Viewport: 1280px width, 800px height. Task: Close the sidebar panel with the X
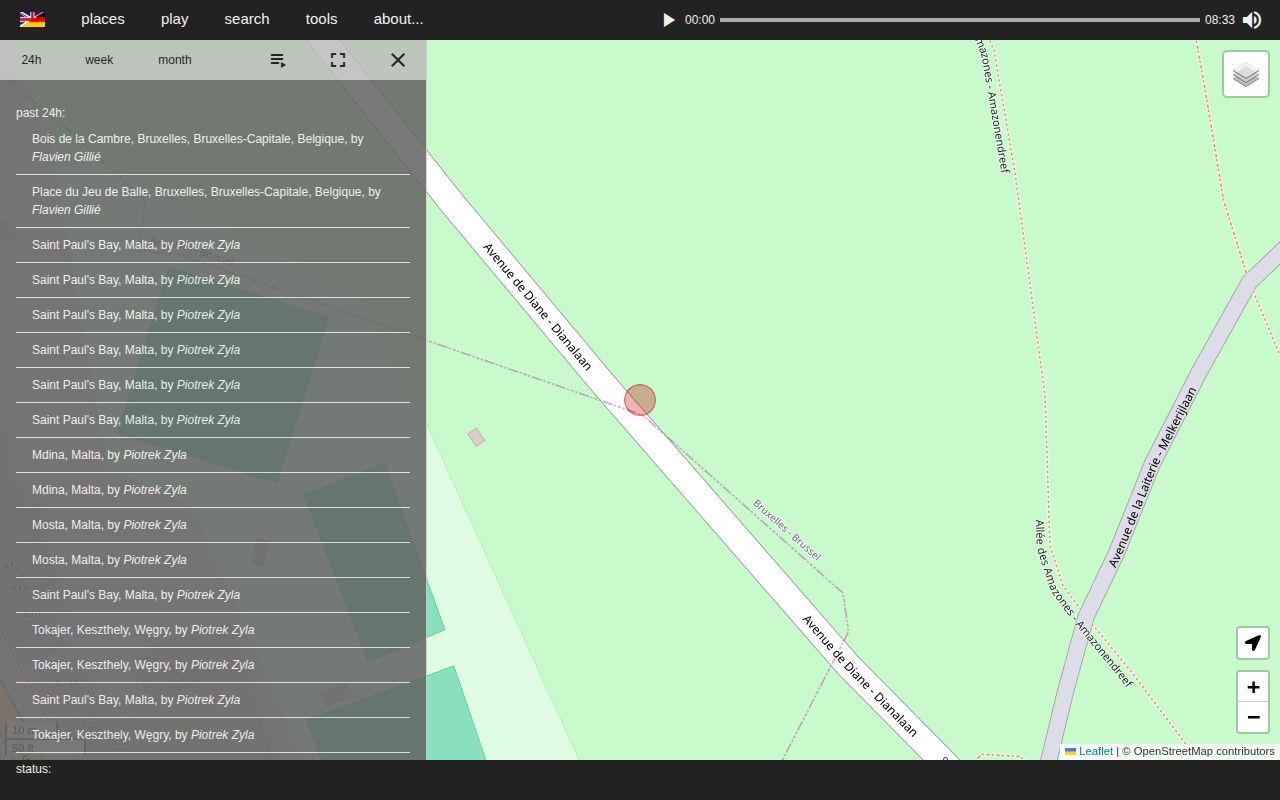tap(397, 60)
